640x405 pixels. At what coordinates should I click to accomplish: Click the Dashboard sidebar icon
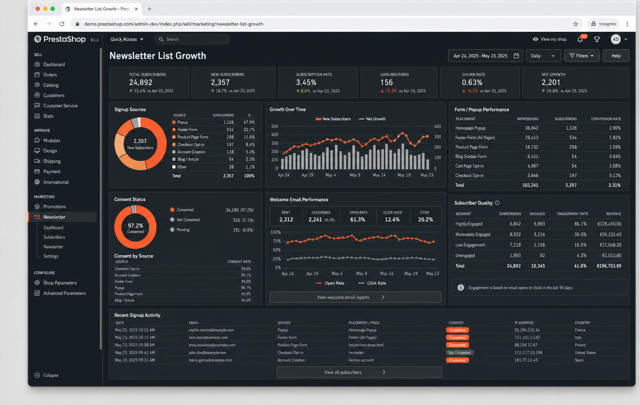(x=37, y=65)
